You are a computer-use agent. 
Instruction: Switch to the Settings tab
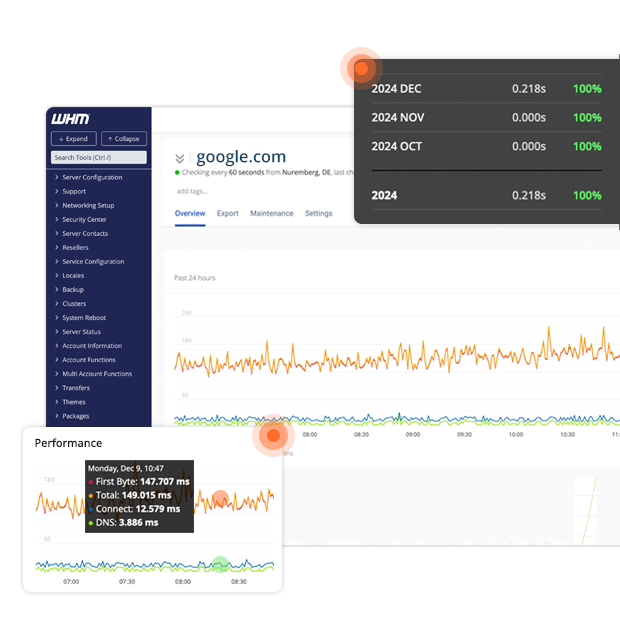tap(318, 213)
